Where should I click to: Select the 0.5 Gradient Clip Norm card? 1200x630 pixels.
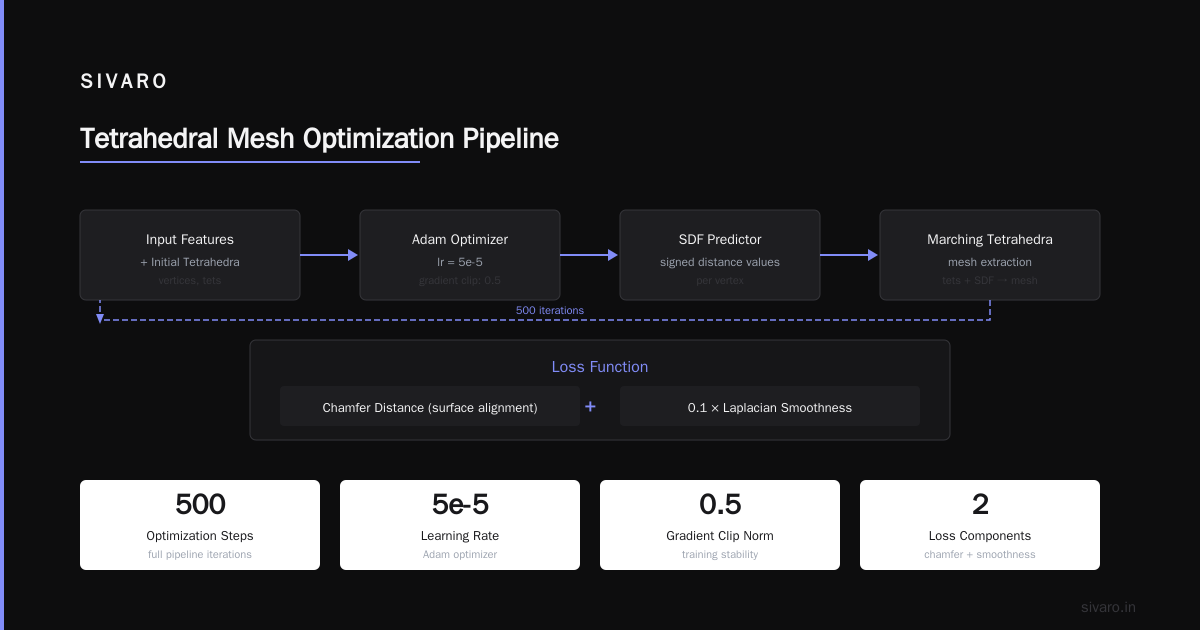(x=720, y=525)
